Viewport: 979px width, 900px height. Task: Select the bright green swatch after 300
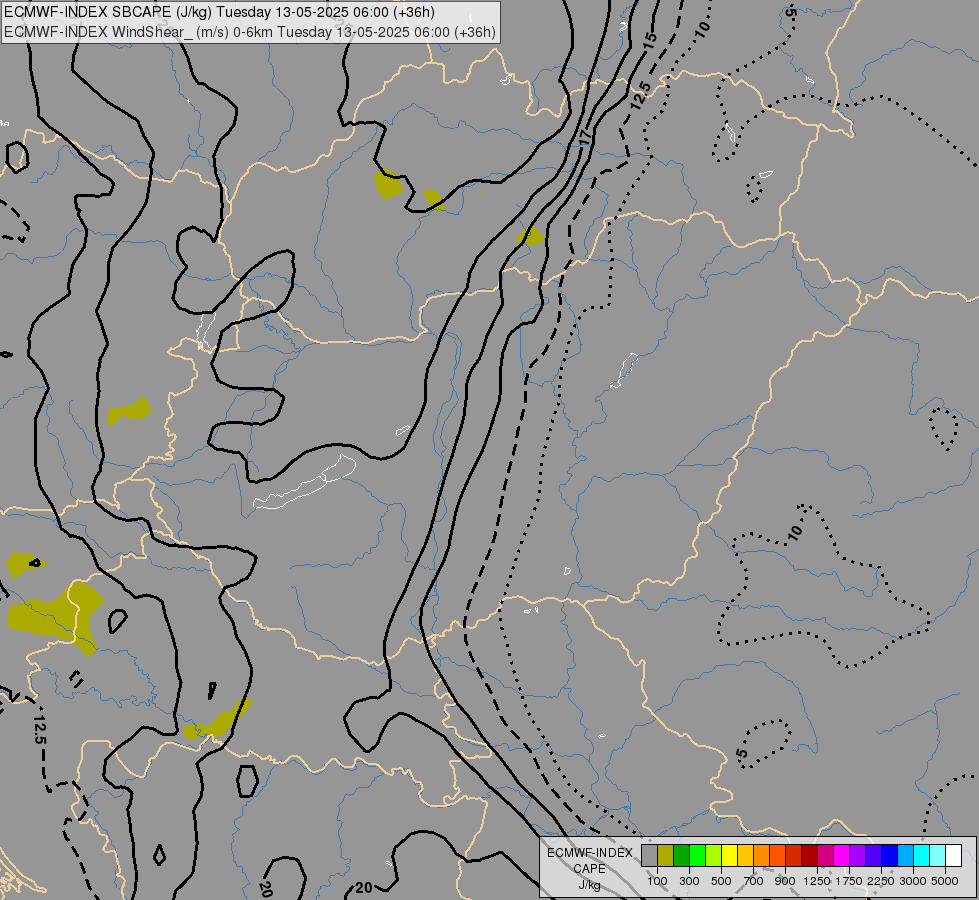tap(697, 855)
